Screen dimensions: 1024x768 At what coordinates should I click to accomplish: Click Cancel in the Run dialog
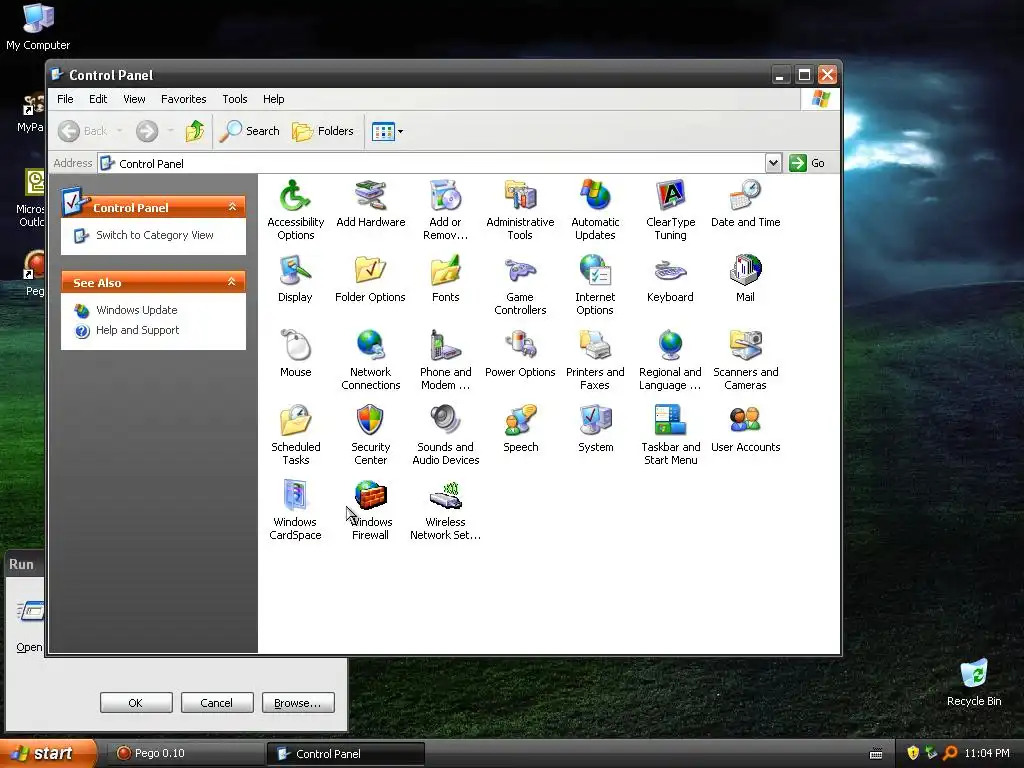click(x=217, y=703)
